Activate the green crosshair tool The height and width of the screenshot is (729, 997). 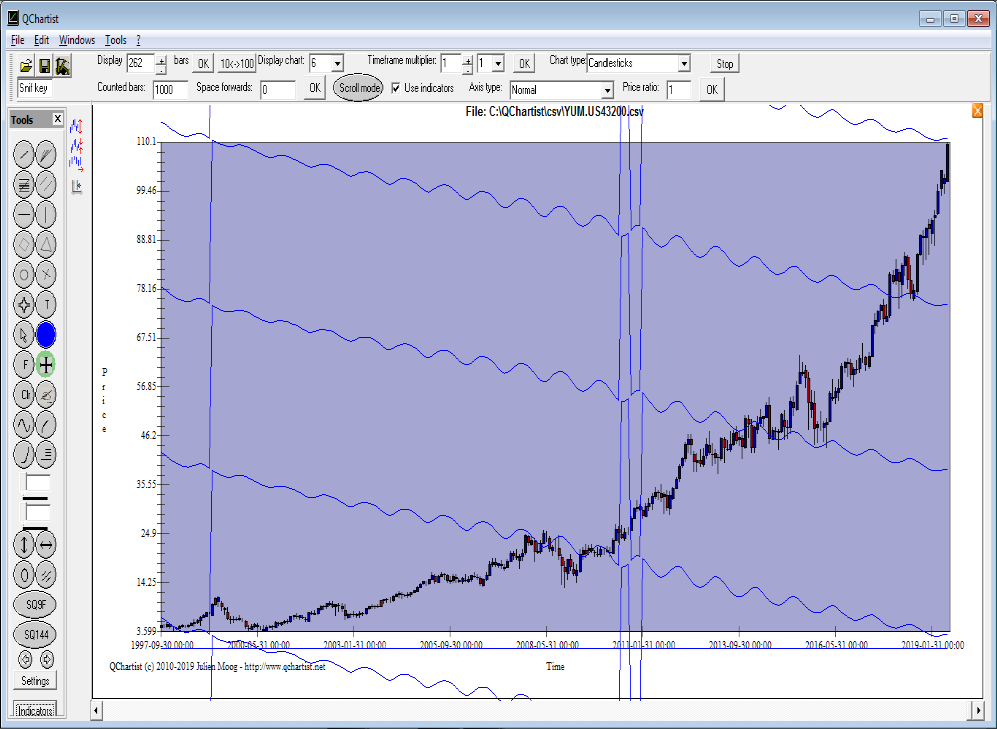(47, 364)
